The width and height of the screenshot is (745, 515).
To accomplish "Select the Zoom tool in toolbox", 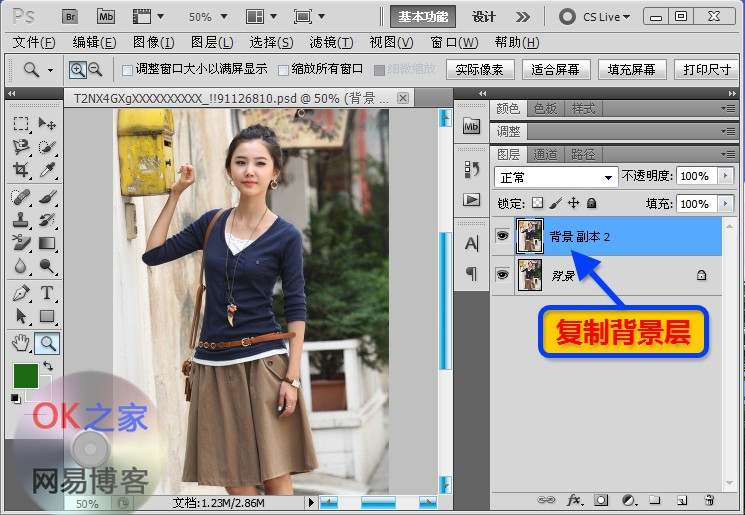I will click(47, 343).
